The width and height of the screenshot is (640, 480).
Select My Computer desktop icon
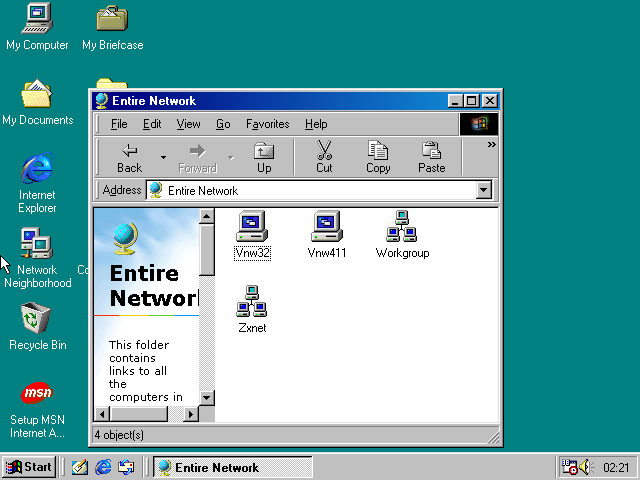pos(37,27)
